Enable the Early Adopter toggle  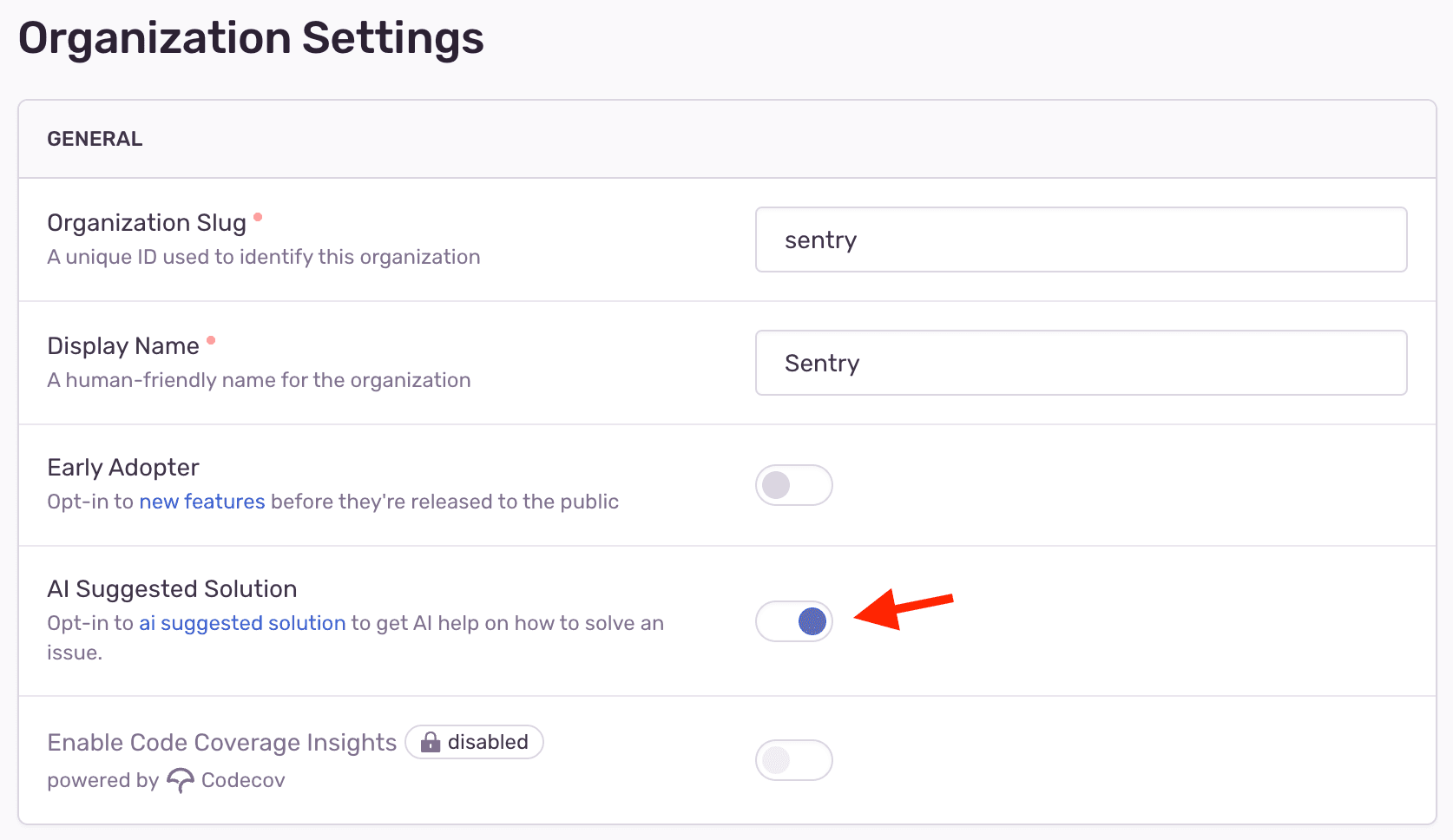793,485
